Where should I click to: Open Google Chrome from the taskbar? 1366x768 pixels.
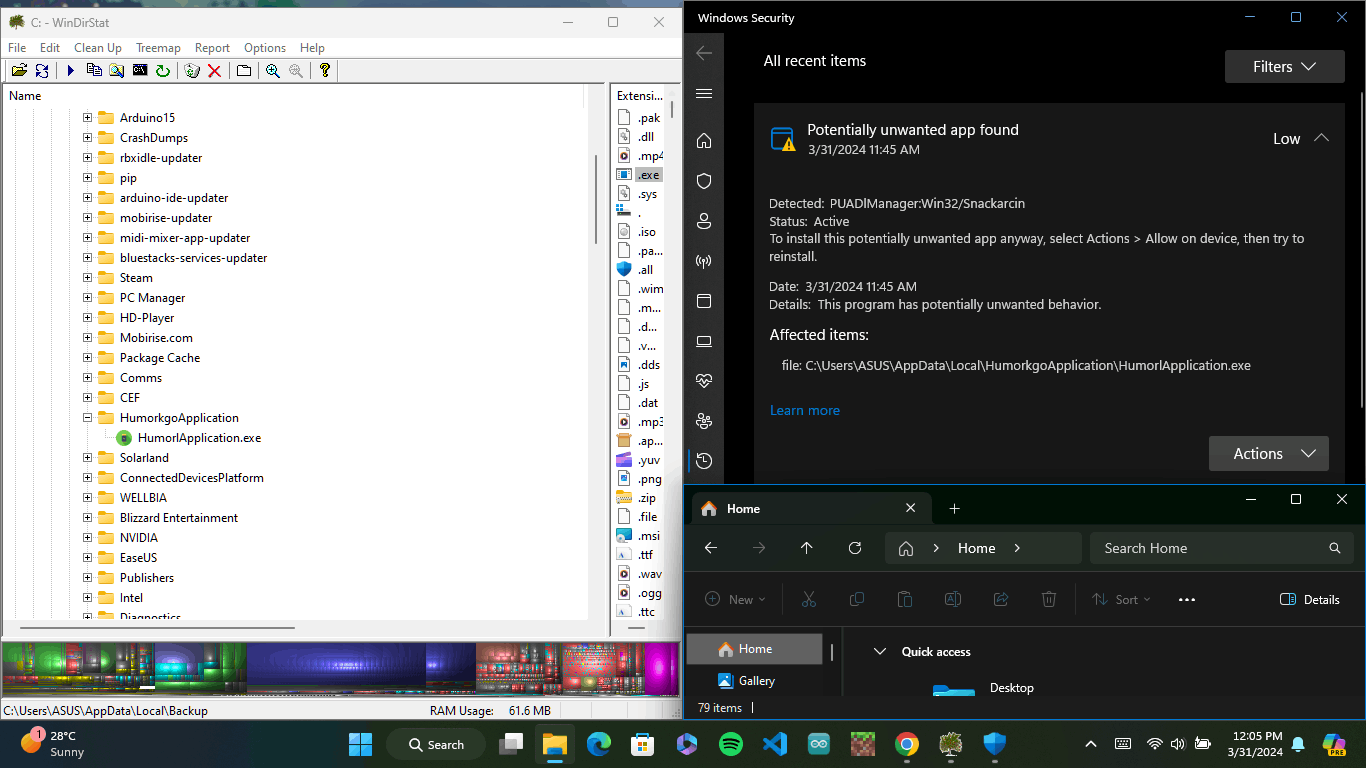(907, 744)
